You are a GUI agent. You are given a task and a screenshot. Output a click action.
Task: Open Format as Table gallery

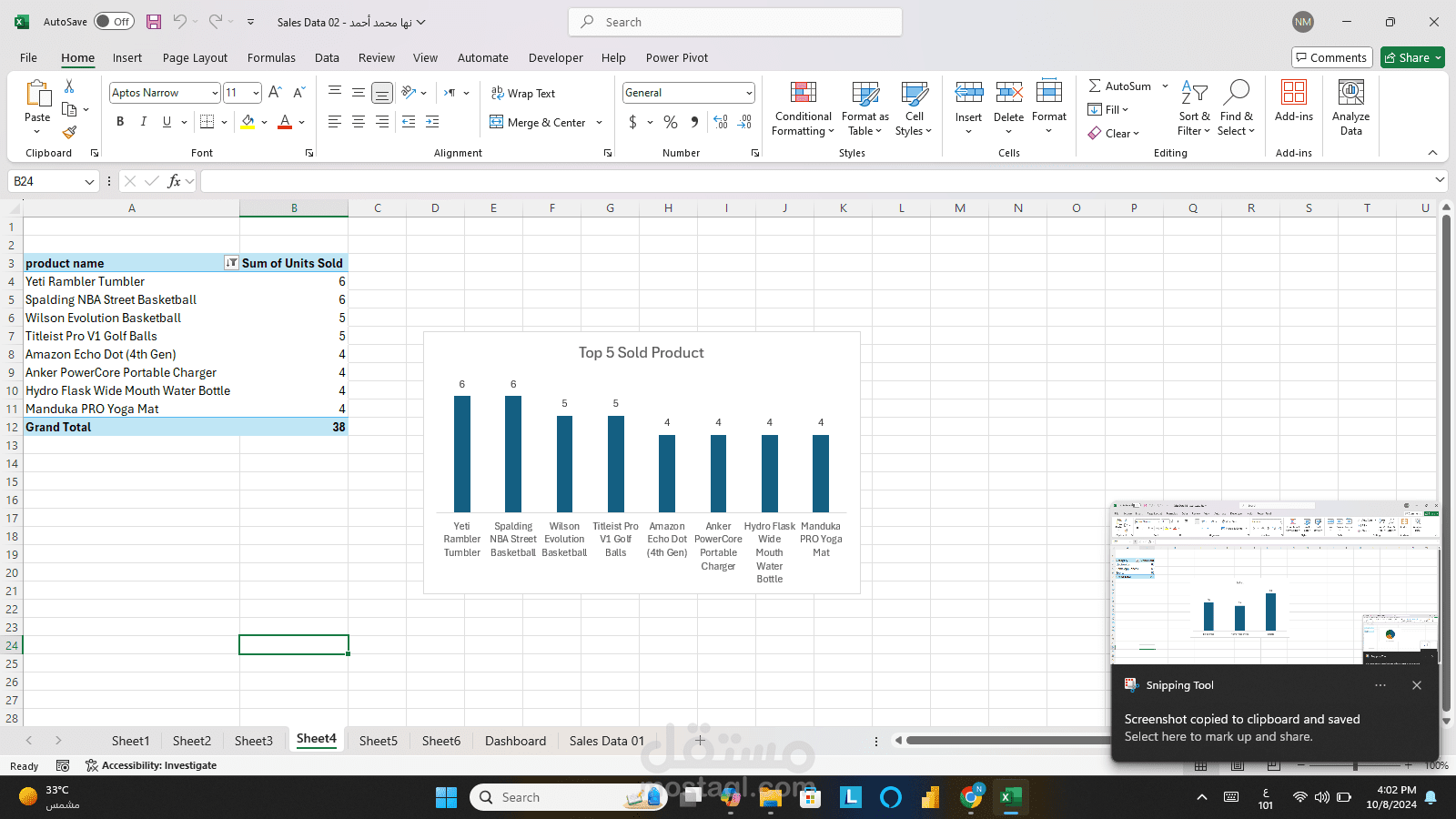coord(865,109)
